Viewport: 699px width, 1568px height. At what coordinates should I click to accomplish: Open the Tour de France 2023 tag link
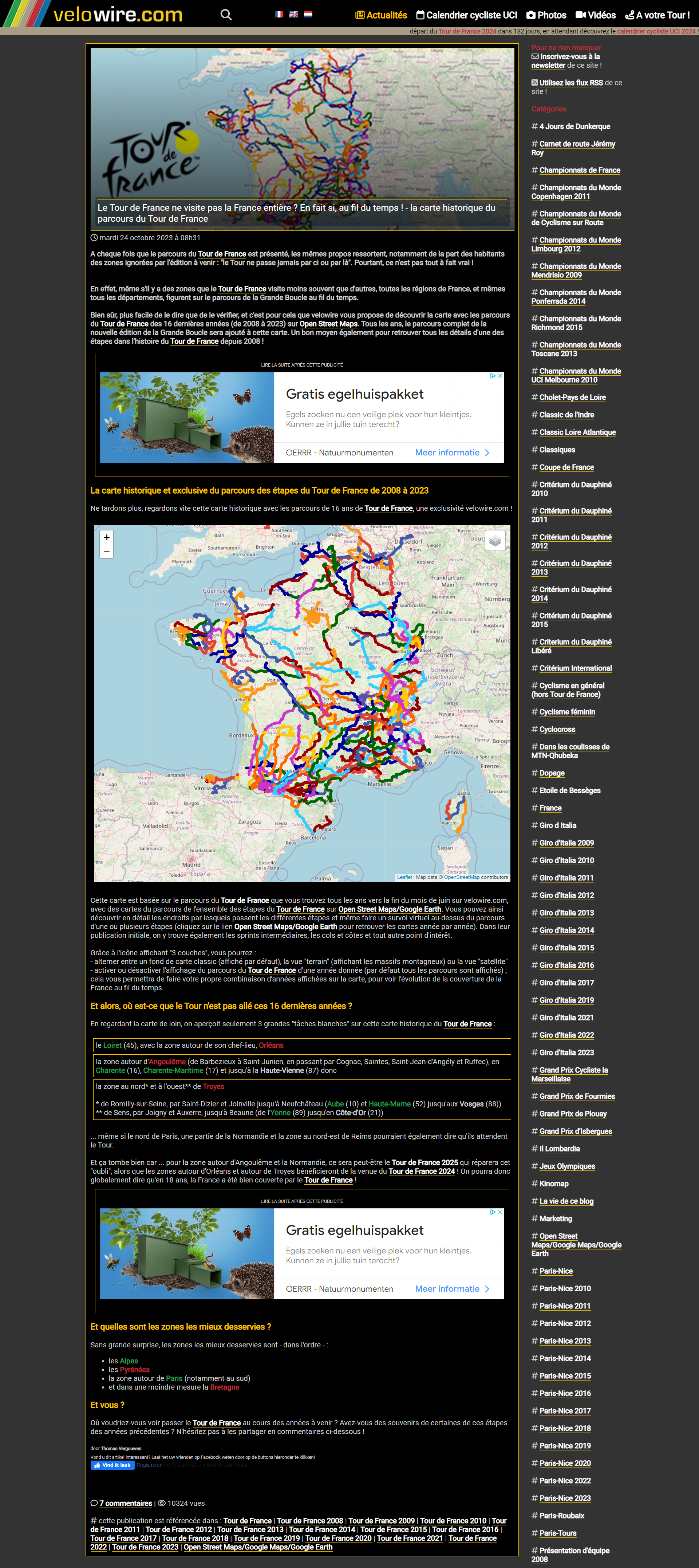(145, 1547)
